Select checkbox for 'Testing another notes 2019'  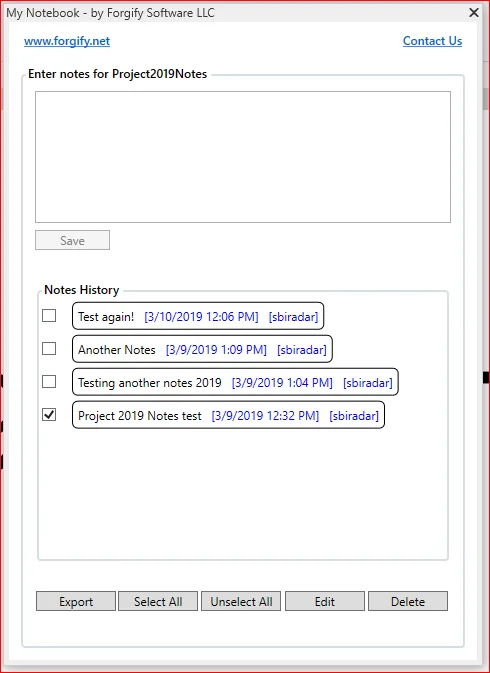49,381
